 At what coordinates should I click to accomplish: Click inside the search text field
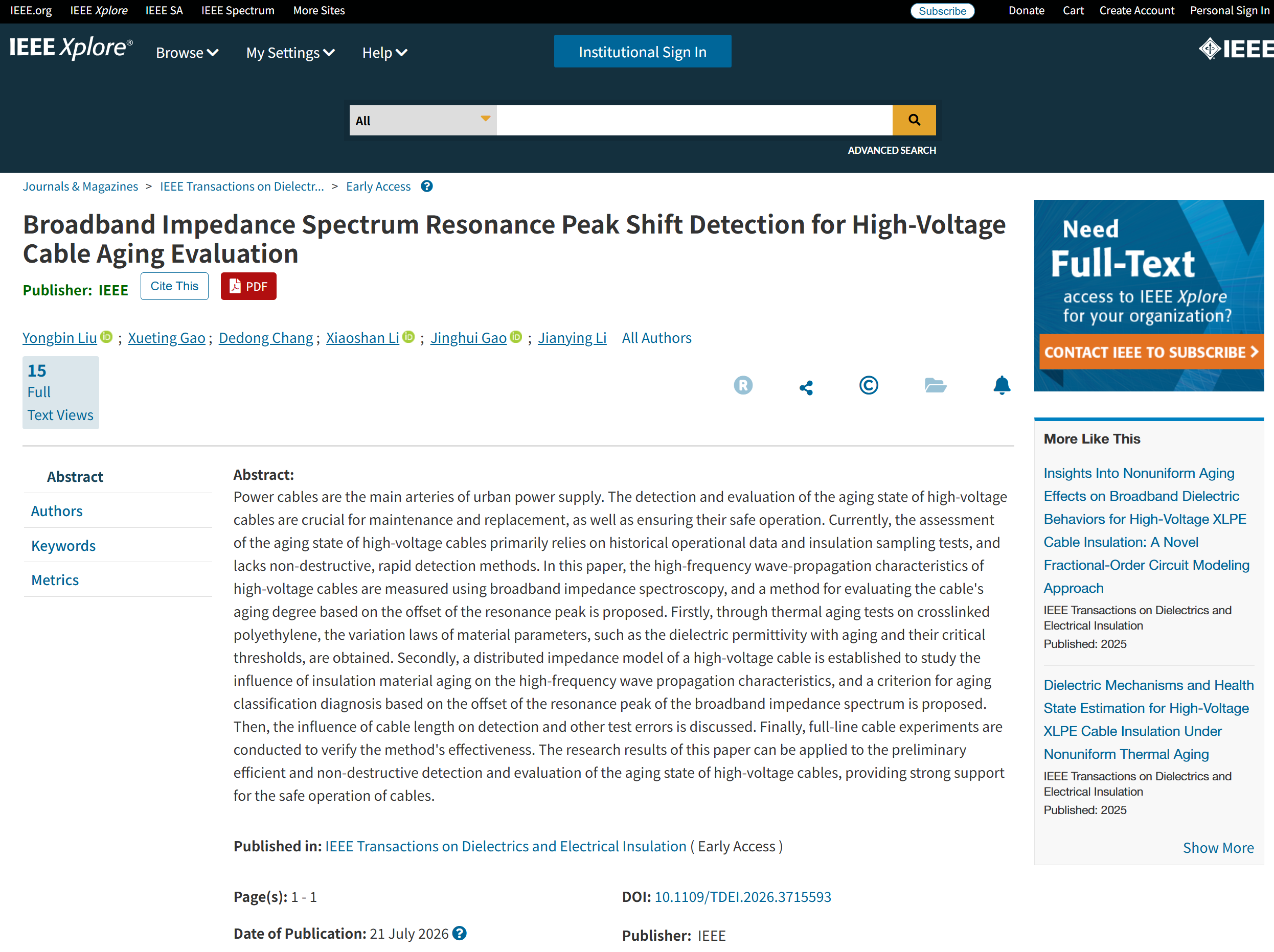coord(695,120)
